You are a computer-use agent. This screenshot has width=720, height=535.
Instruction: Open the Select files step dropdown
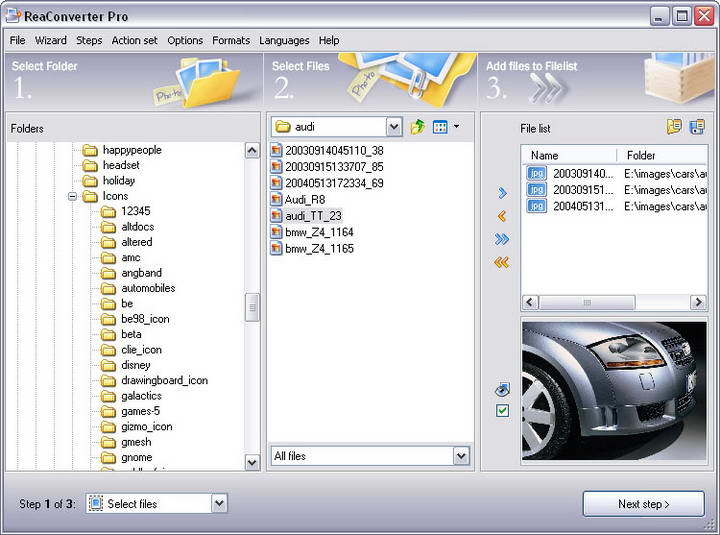(x=219, y=504)
